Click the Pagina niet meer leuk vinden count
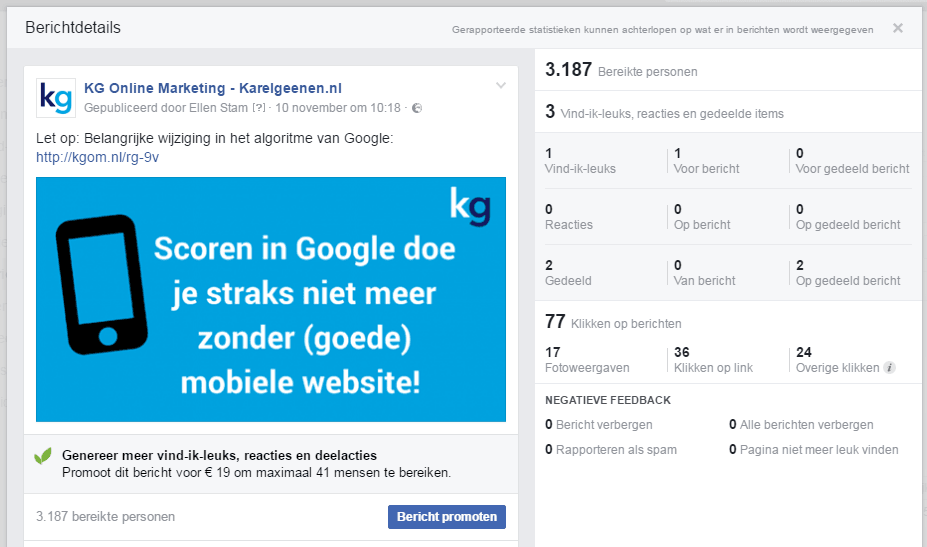 tap(813, 449)
